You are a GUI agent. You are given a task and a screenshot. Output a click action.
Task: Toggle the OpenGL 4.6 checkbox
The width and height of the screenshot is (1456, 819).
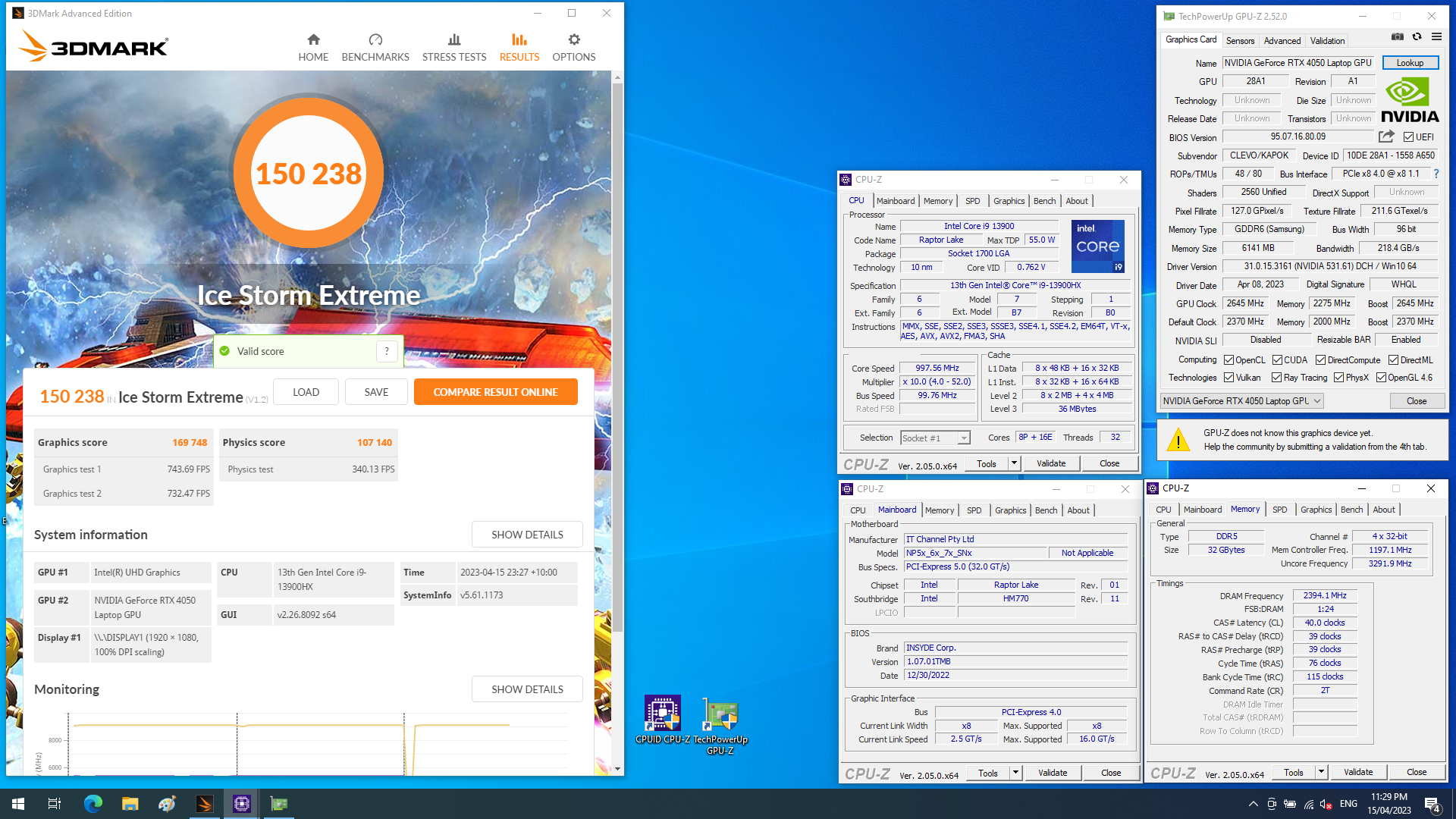pyautogui.click(x=1381, y=378)
